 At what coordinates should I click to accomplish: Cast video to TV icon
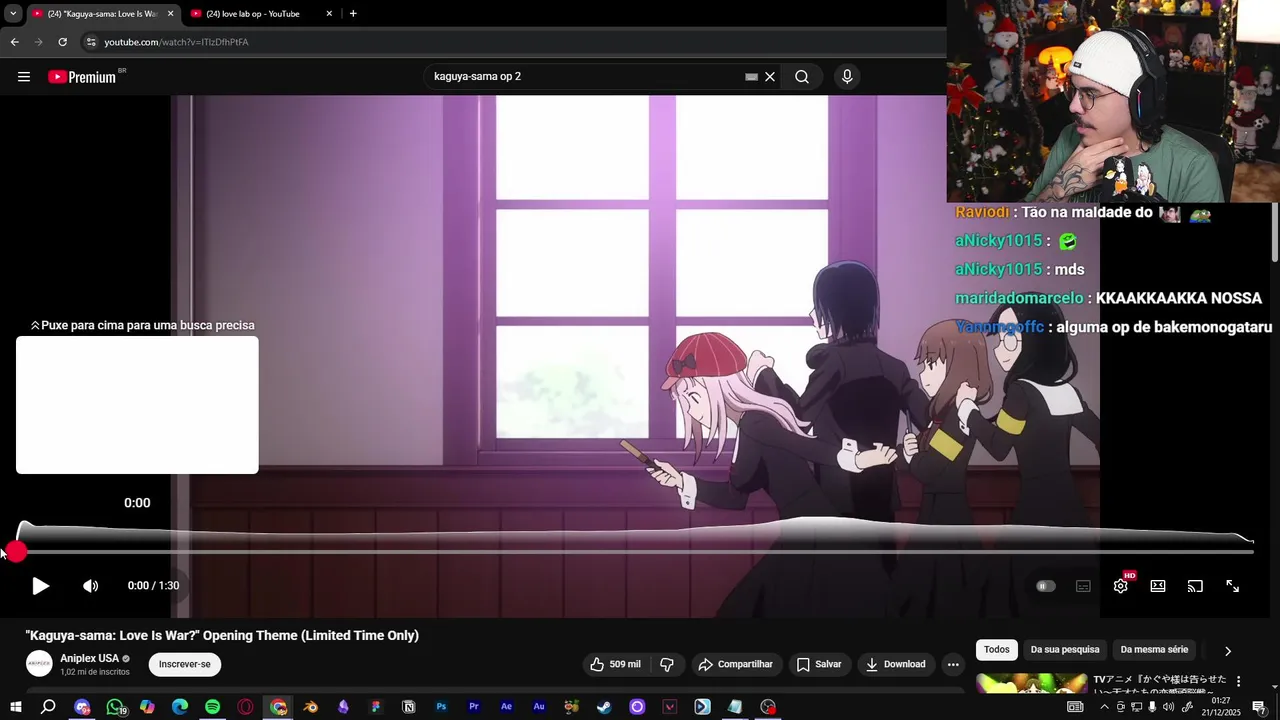[1195, 586]
